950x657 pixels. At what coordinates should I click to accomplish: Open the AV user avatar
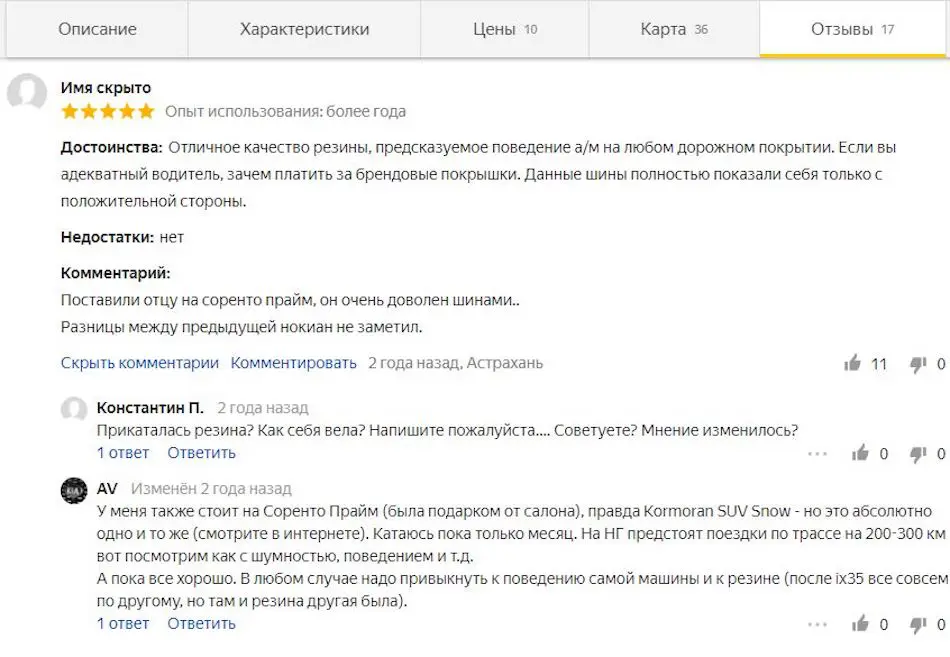[x=74, y=490]
